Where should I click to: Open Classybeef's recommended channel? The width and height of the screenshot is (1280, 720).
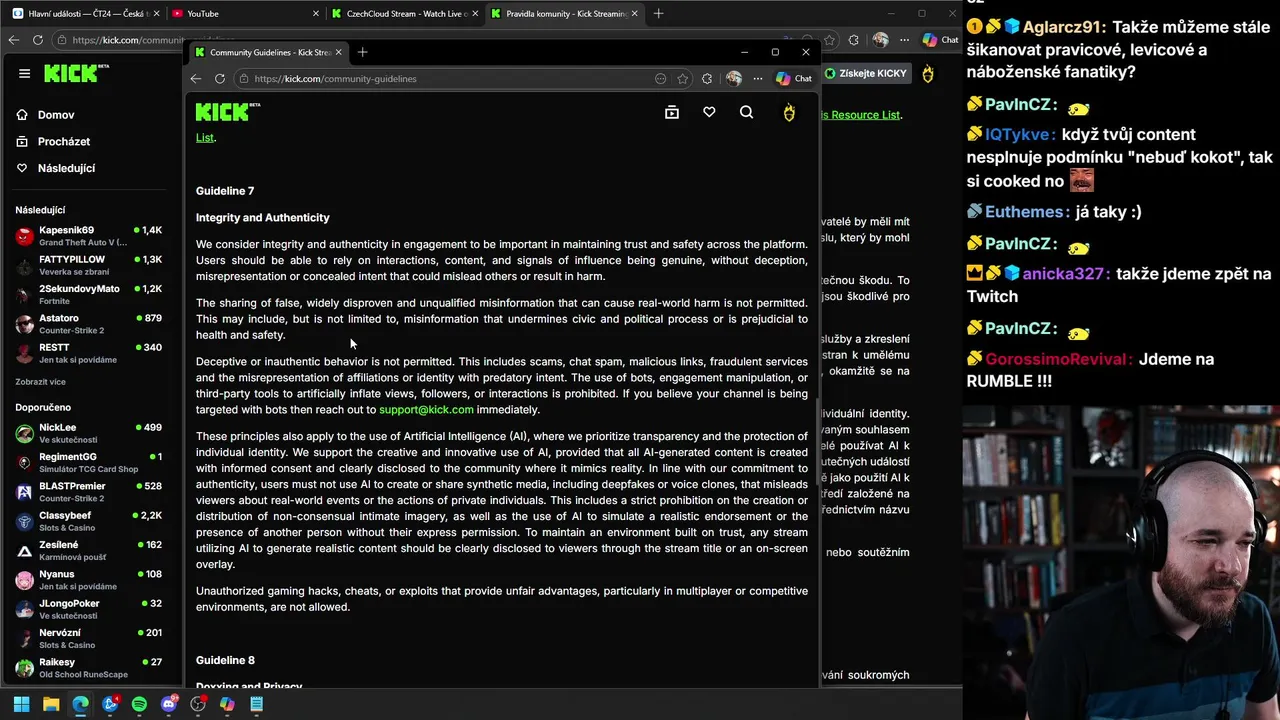(89, 521)
